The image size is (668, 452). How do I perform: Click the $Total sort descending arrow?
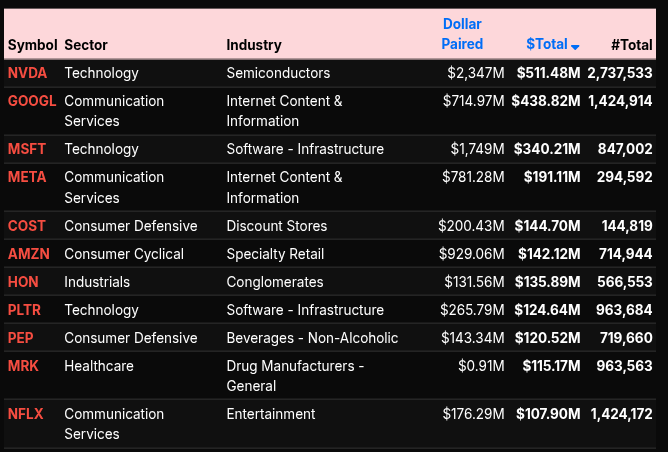coord(576,46)
